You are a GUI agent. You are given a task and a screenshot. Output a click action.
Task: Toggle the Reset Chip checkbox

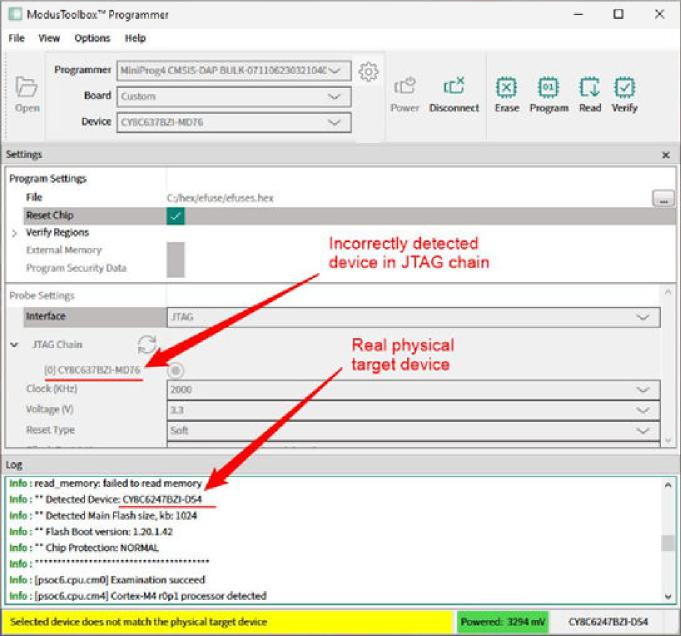click(x=175, y=216)
